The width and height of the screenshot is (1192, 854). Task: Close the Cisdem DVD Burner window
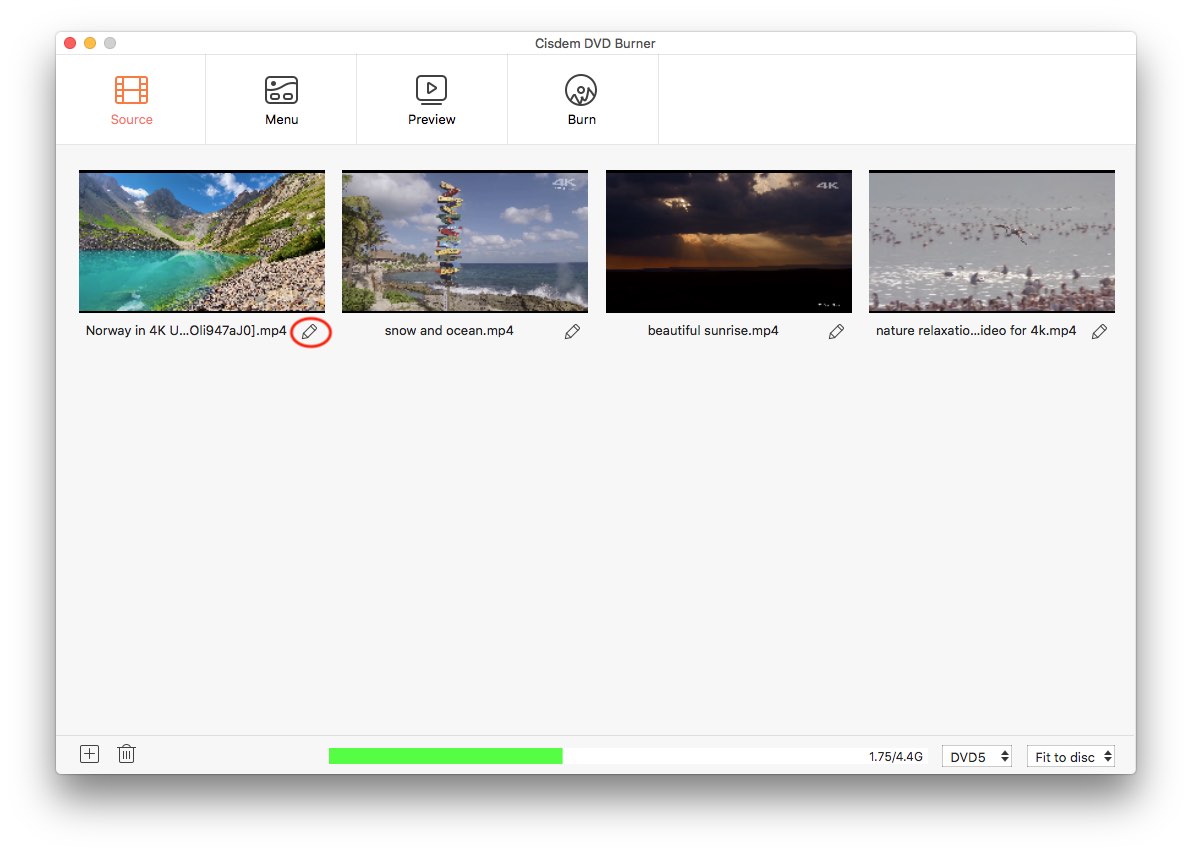pos(70,43)
